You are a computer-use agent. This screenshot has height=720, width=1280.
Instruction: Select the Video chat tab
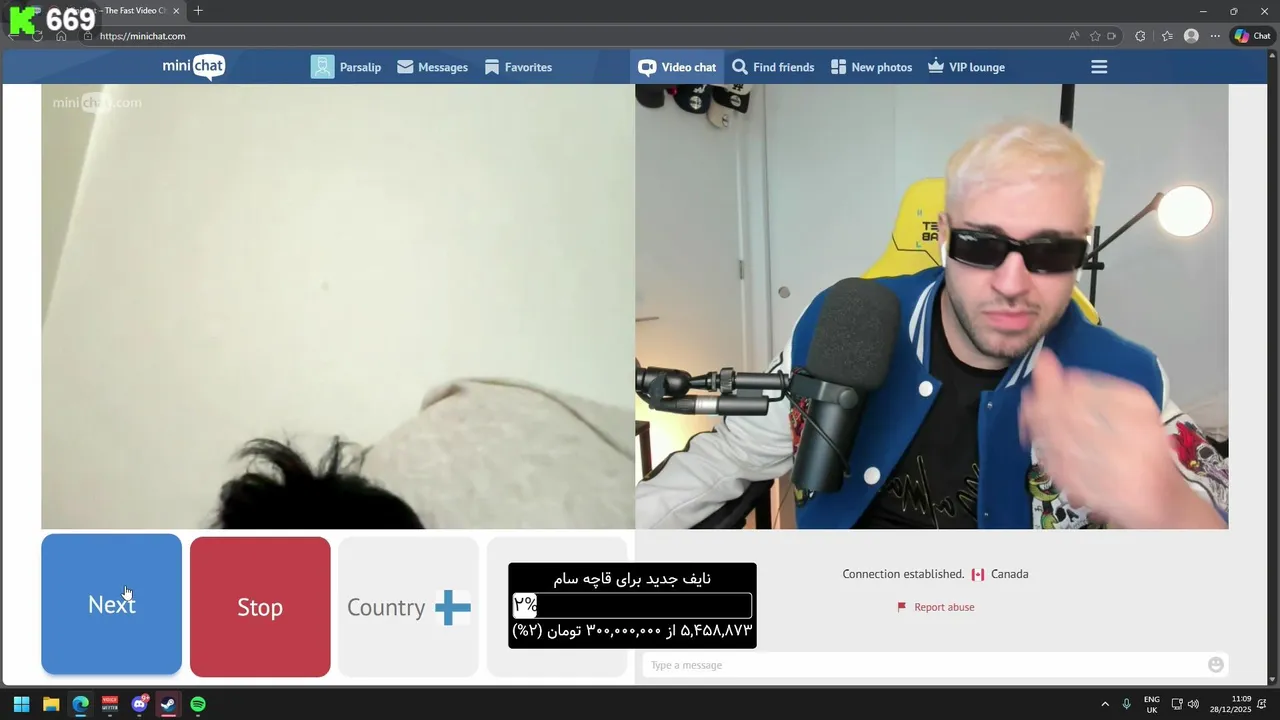point(677,67)
